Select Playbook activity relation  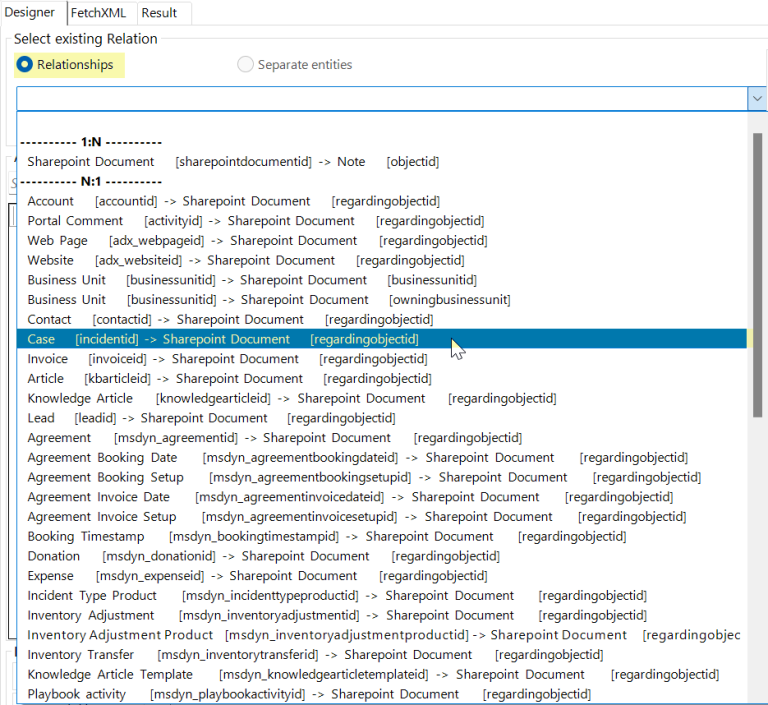(382, 694)
